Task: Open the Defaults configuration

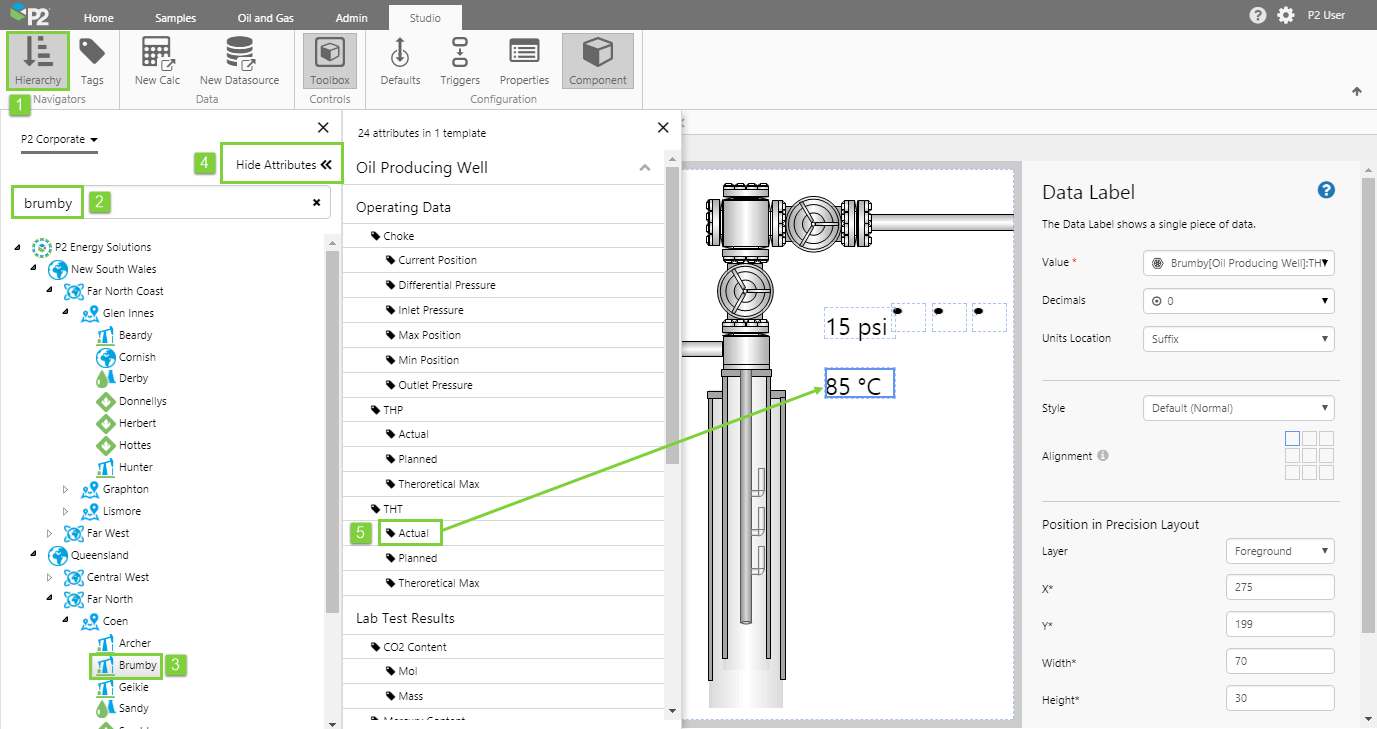Action: [x=400, y=61]
